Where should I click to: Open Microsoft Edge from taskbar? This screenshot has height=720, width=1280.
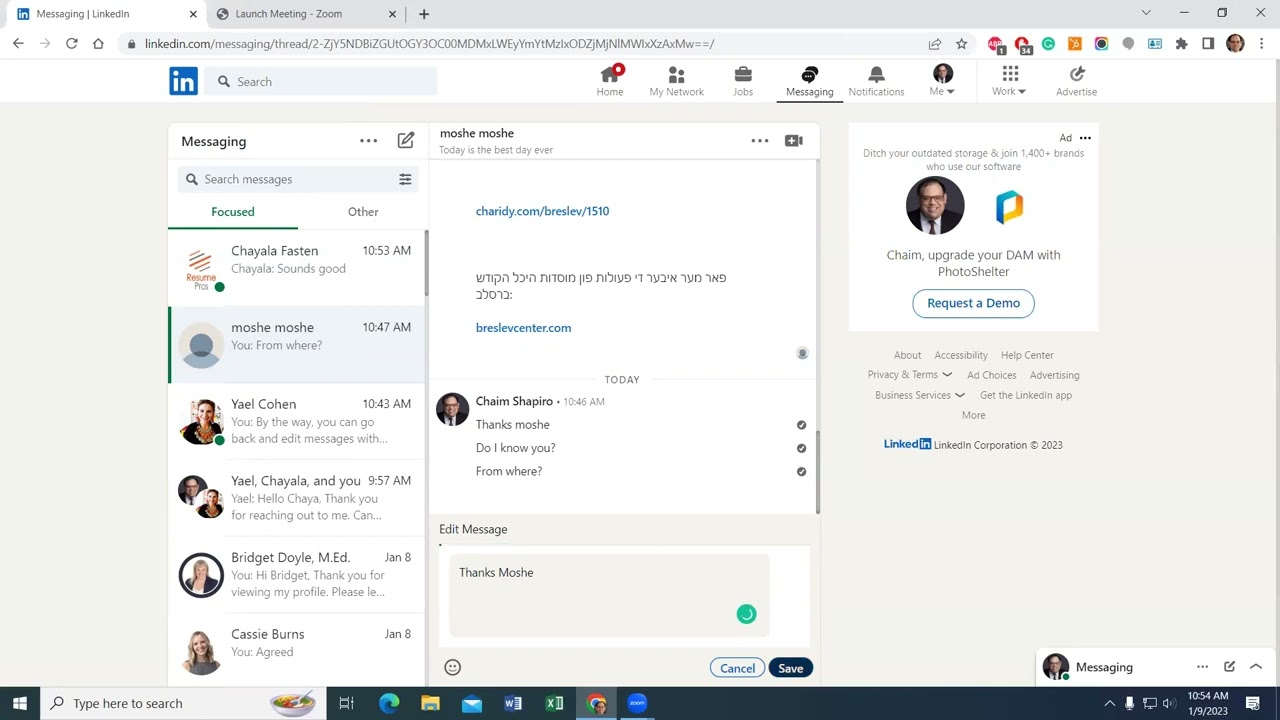[x=389, y=703]
